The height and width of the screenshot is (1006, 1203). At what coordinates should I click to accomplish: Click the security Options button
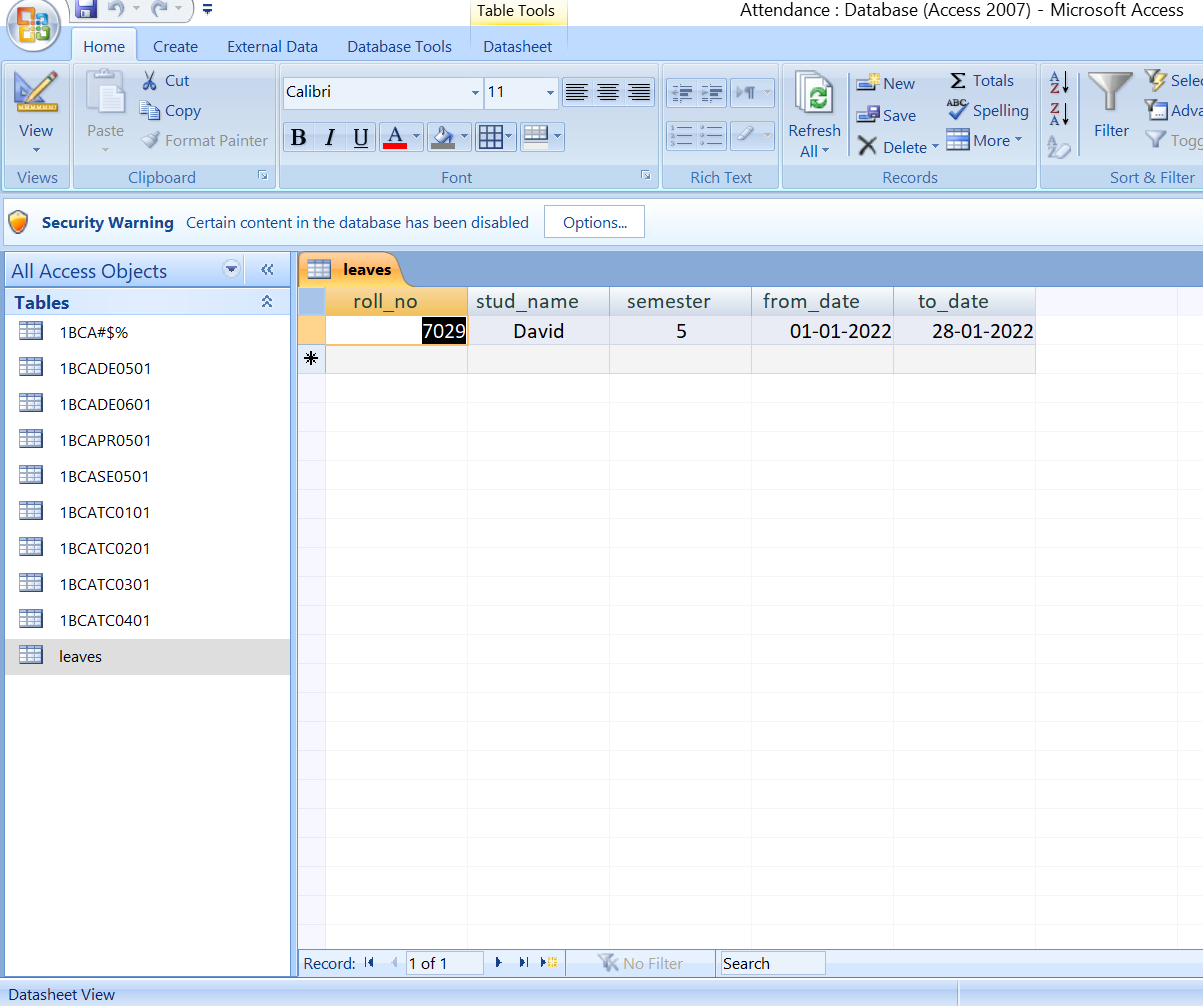click(x=594, y=222)
